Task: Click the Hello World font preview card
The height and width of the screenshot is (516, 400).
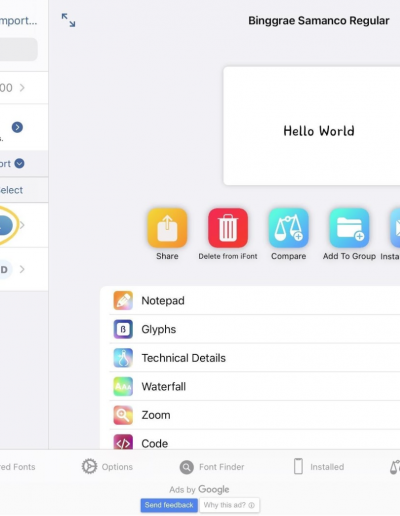Action: click(312, 126)
